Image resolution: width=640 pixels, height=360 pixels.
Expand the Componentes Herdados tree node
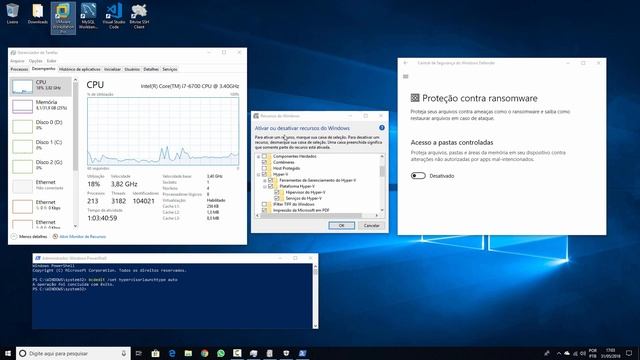click(258, 156)
